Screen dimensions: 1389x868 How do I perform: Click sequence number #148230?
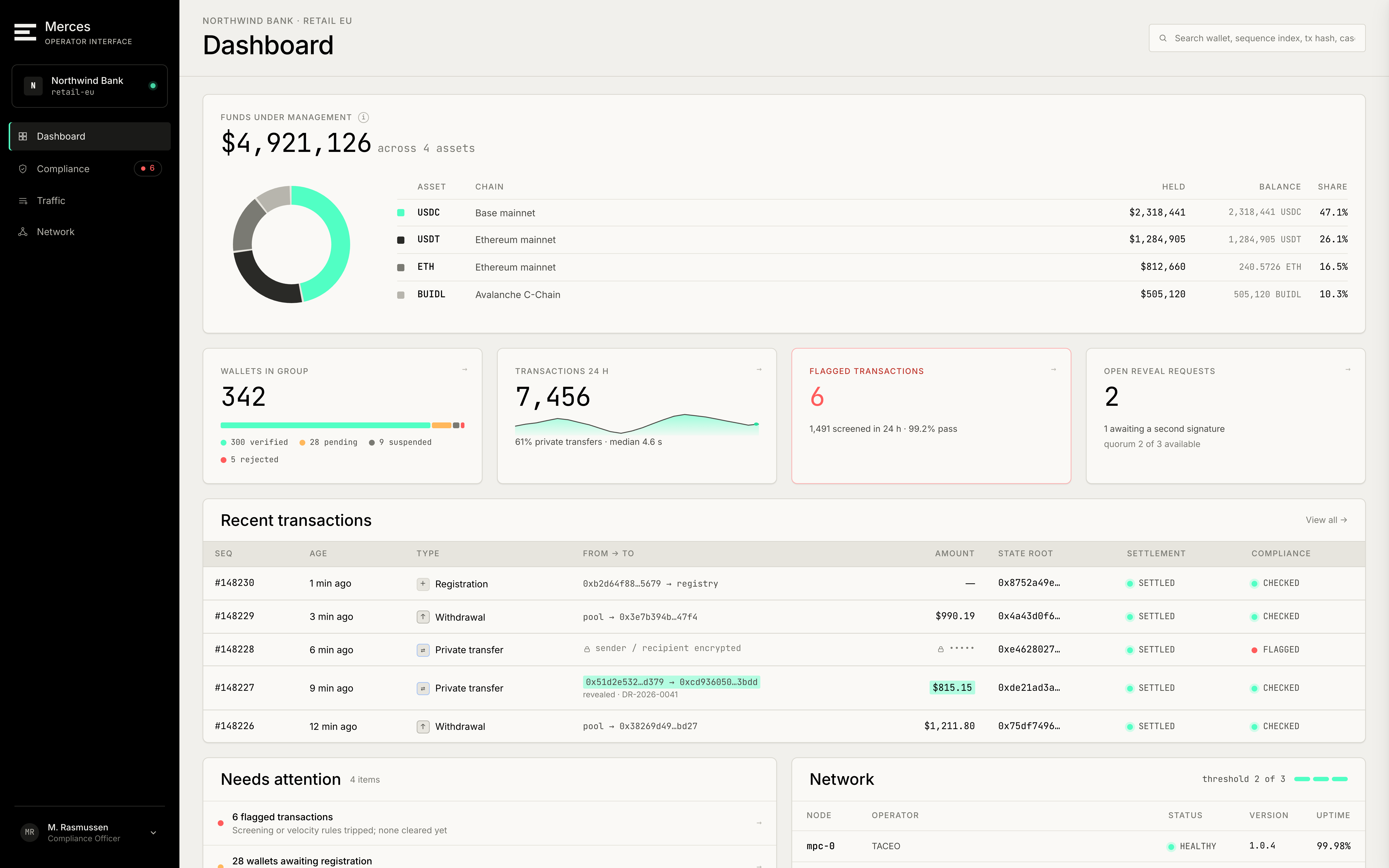(x=234, y=583)
